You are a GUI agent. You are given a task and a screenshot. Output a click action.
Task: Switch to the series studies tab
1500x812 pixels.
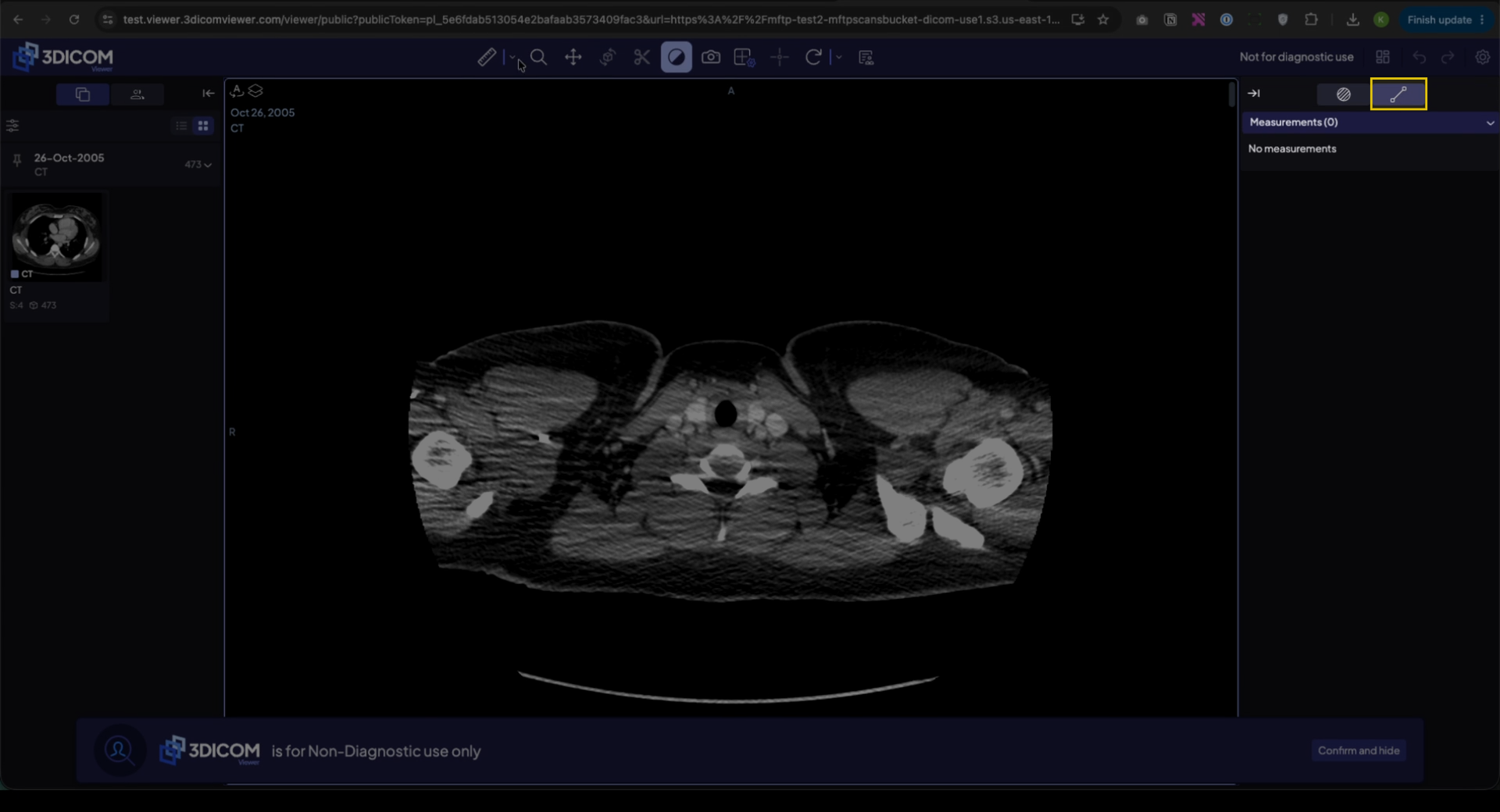[83, 94]
